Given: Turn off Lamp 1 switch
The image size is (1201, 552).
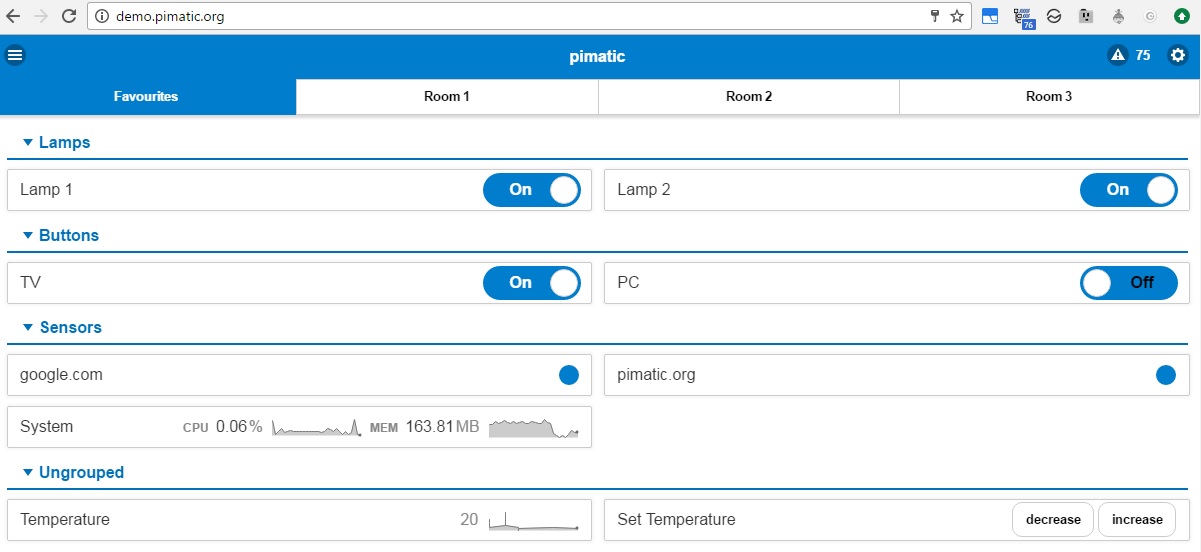Looking at the screenshot, I should (531, 190).
